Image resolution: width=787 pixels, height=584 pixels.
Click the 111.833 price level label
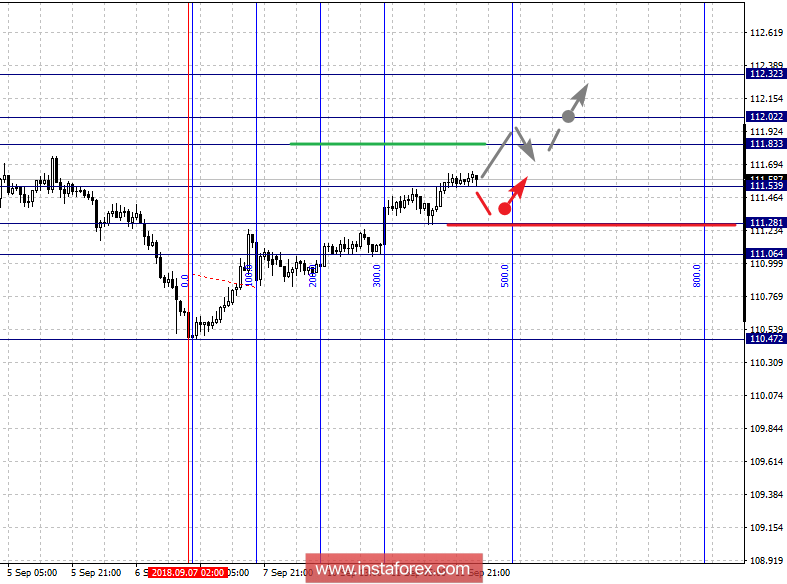tap(766, 144)
